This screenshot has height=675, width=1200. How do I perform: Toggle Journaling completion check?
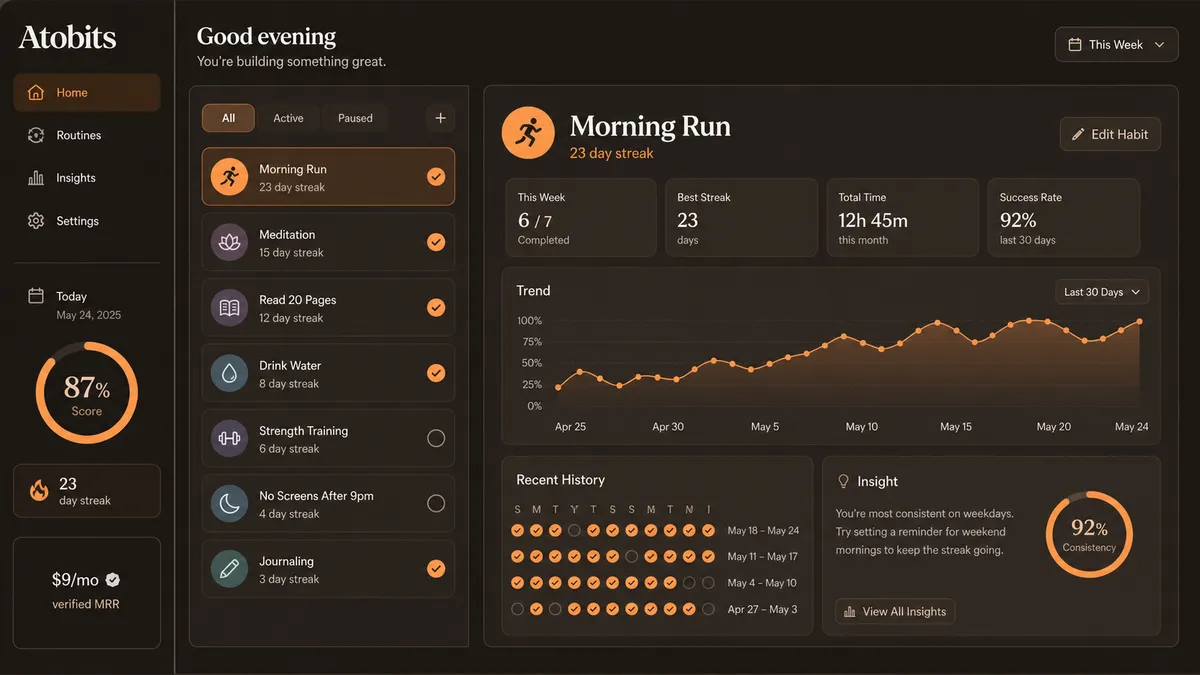click(x=436, y=569)
